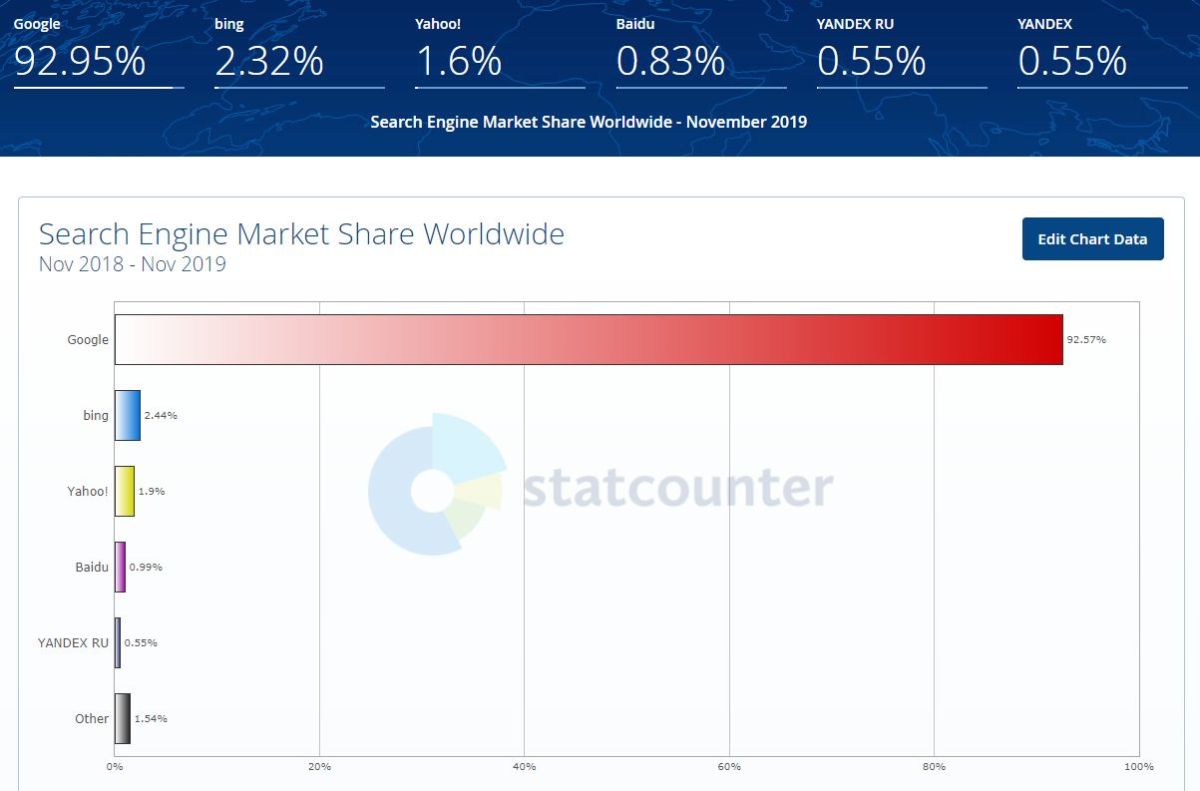Click the Search Engine Market Share Worldwide chart title
Image resolution: width=1200 pixels, height=791 pixels.
[301, 234]
